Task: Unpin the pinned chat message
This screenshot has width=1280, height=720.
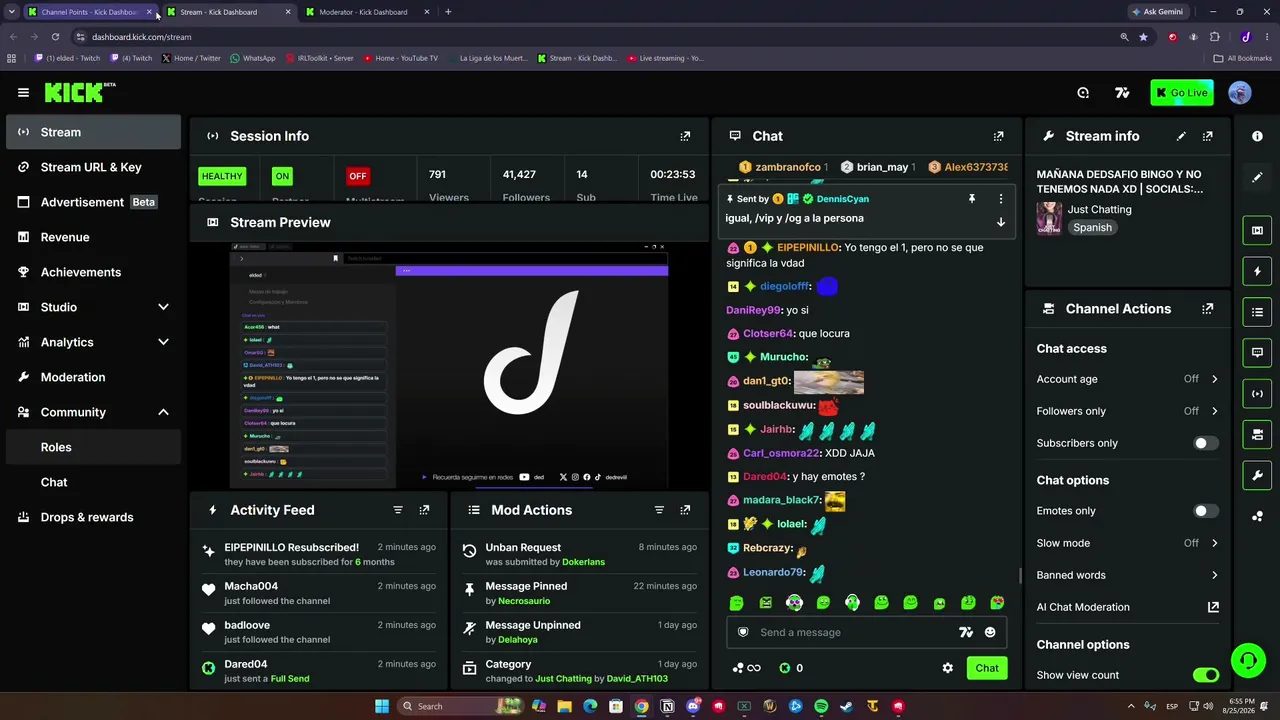Action: click(x=971, y=199)
